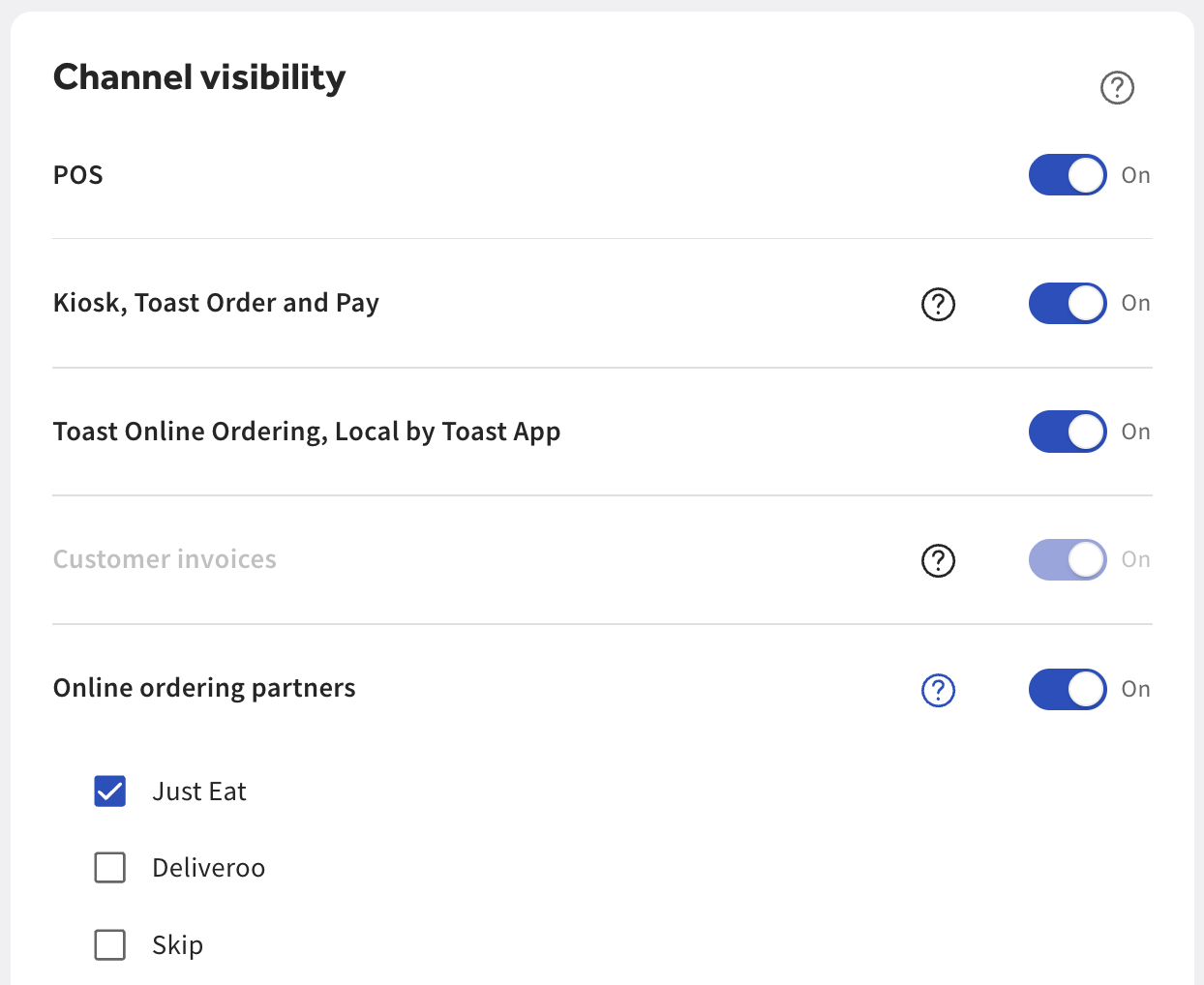Open help for Online ordering partners
This screenshot has width=1204, height=985.
pos(938,690)
